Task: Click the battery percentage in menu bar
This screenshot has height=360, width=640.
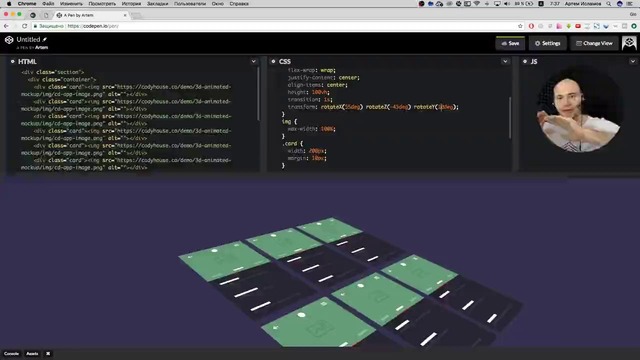Action: pyautogui.click(x=519, y=4)
